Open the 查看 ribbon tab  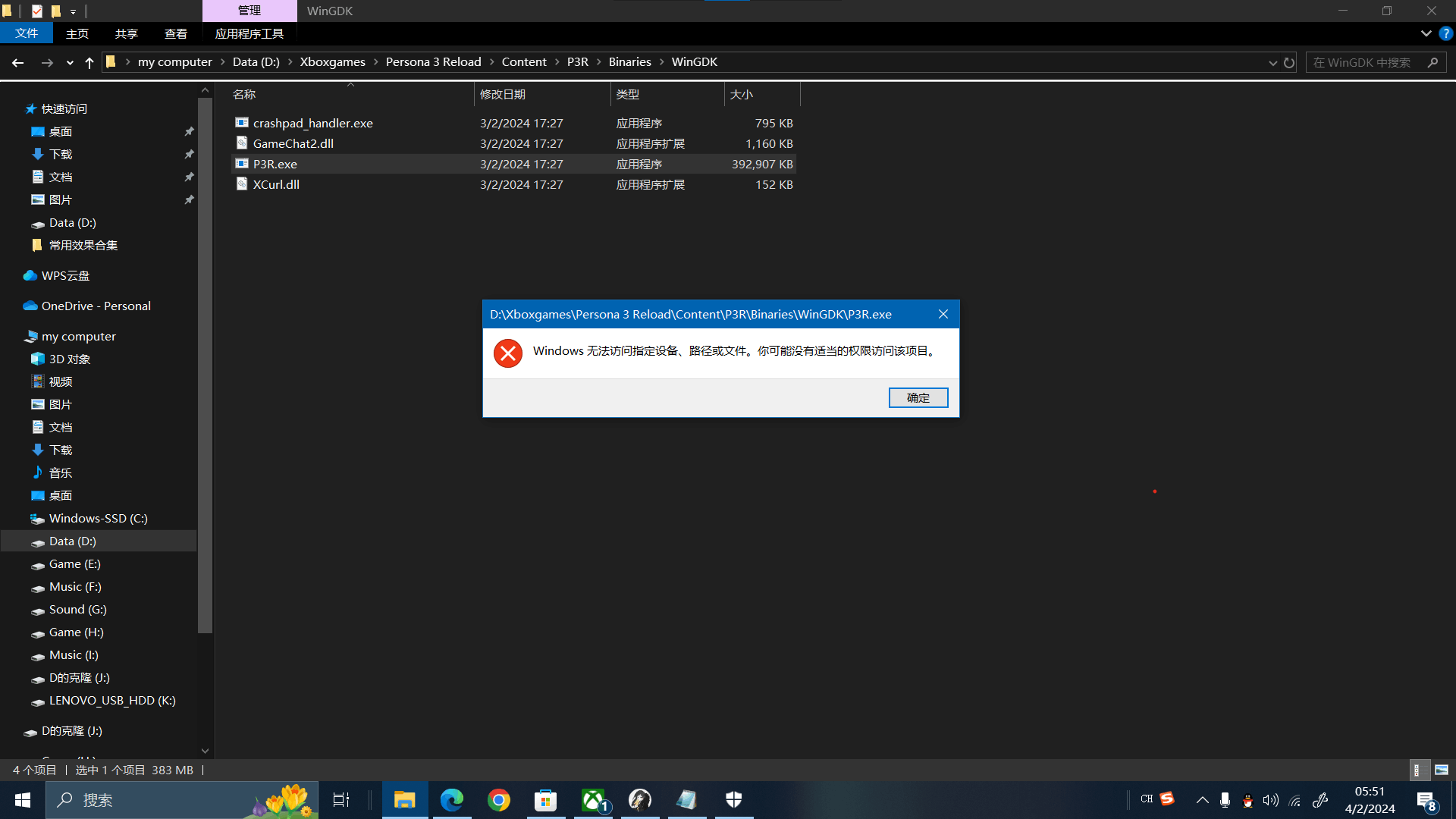[175, 33]
